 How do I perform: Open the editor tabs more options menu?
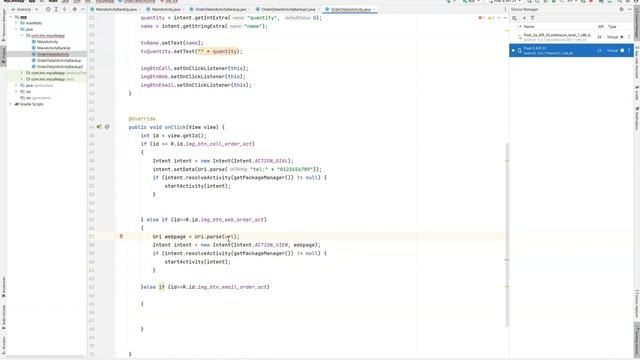[x=505, y=9]
